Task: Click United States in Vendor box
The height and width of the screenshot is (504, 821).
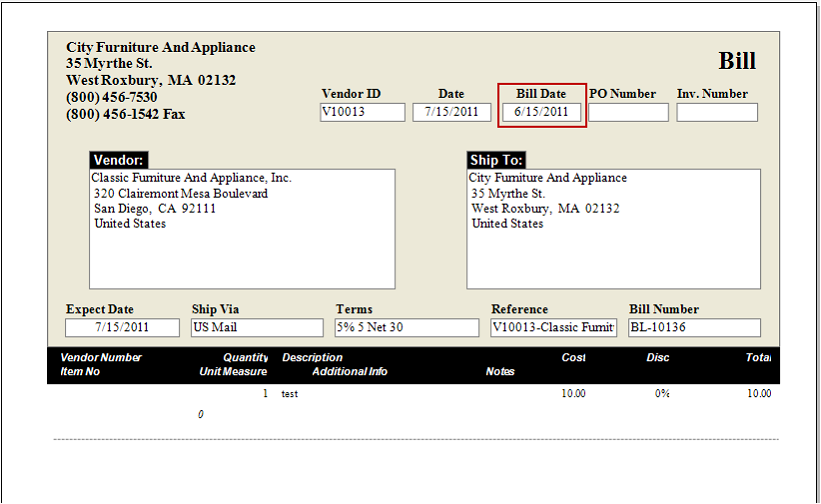Action: [x=130, y=223]
